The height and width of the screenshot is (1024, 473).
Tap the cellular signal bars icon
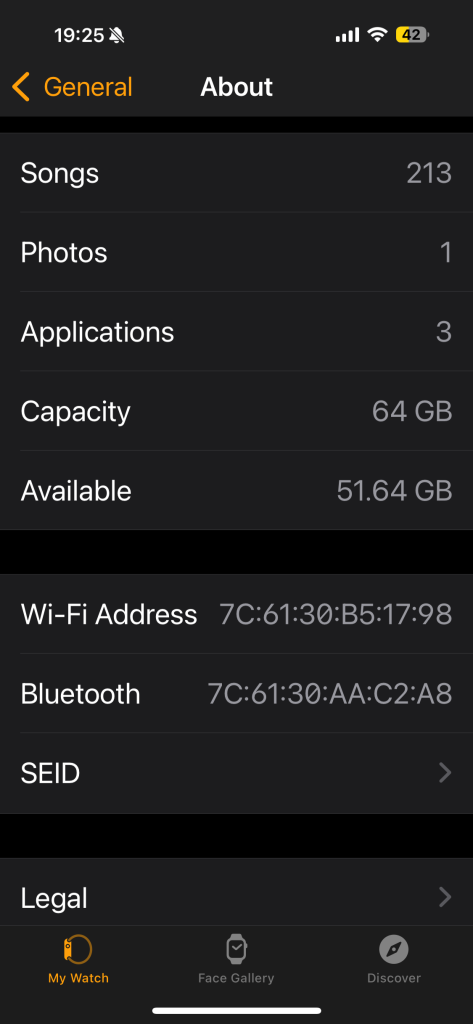(x=348, y=35)
